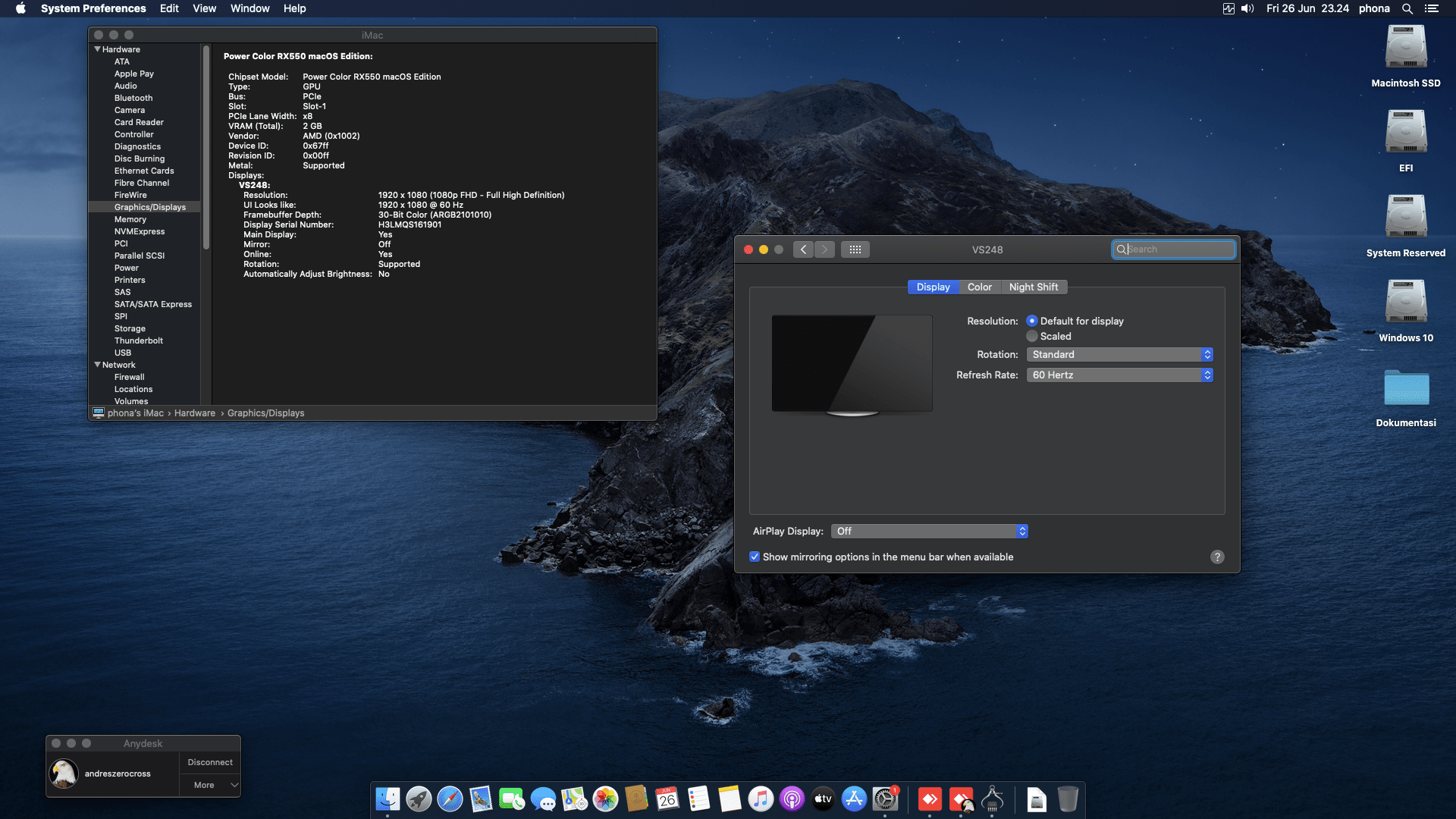Image resolution: width=1456 pixels, height=819 pixels.
Task: Click the help question mark button
Action: 1217,557
